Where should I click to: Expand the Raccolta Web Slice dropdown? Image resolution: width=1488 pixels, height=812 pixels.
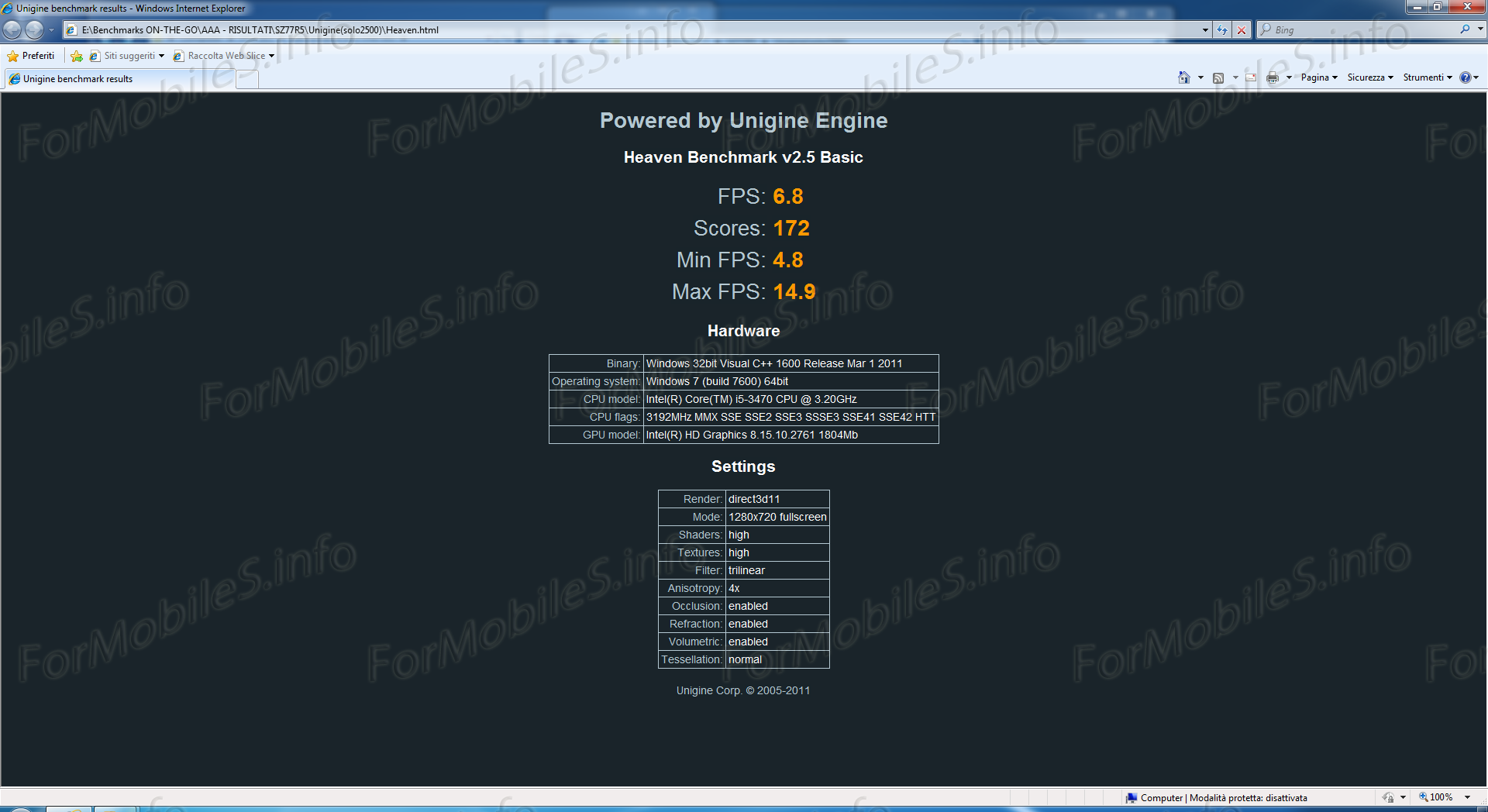point(271,56)
